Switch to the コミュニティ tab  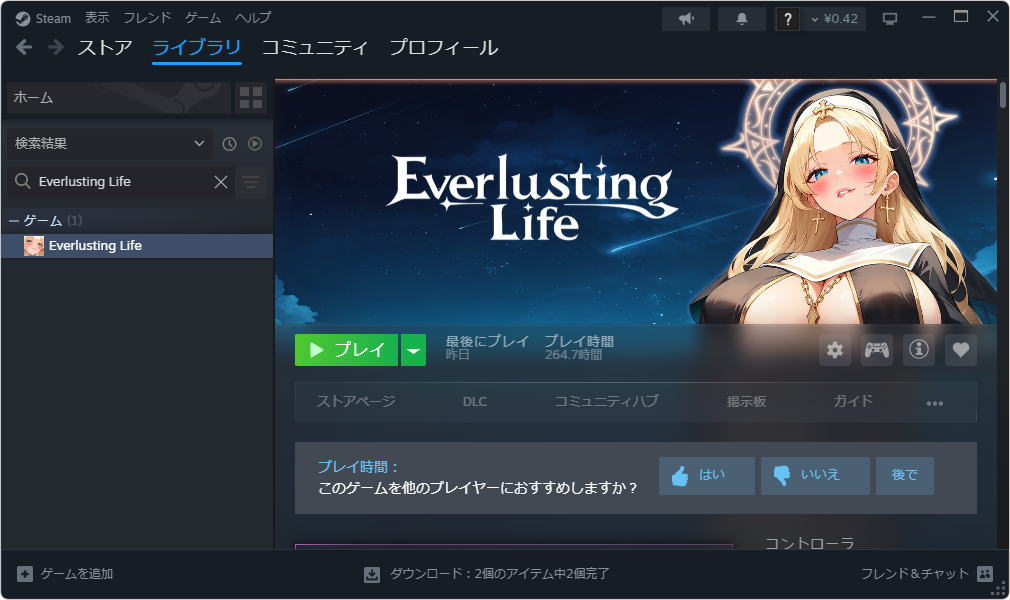(x=314, y=47)
